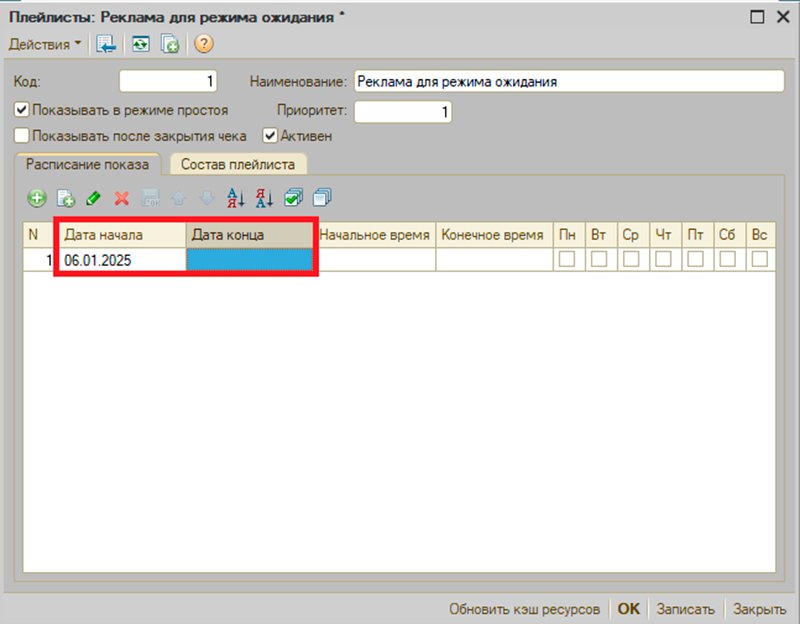Tick the Пн checkbox in row 1
This screenshot has height=624, width=800.
(x=567, y=259)
